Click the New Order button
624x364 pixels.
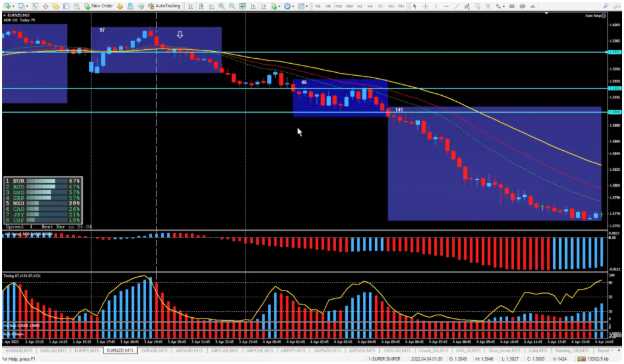click(98, 6)
